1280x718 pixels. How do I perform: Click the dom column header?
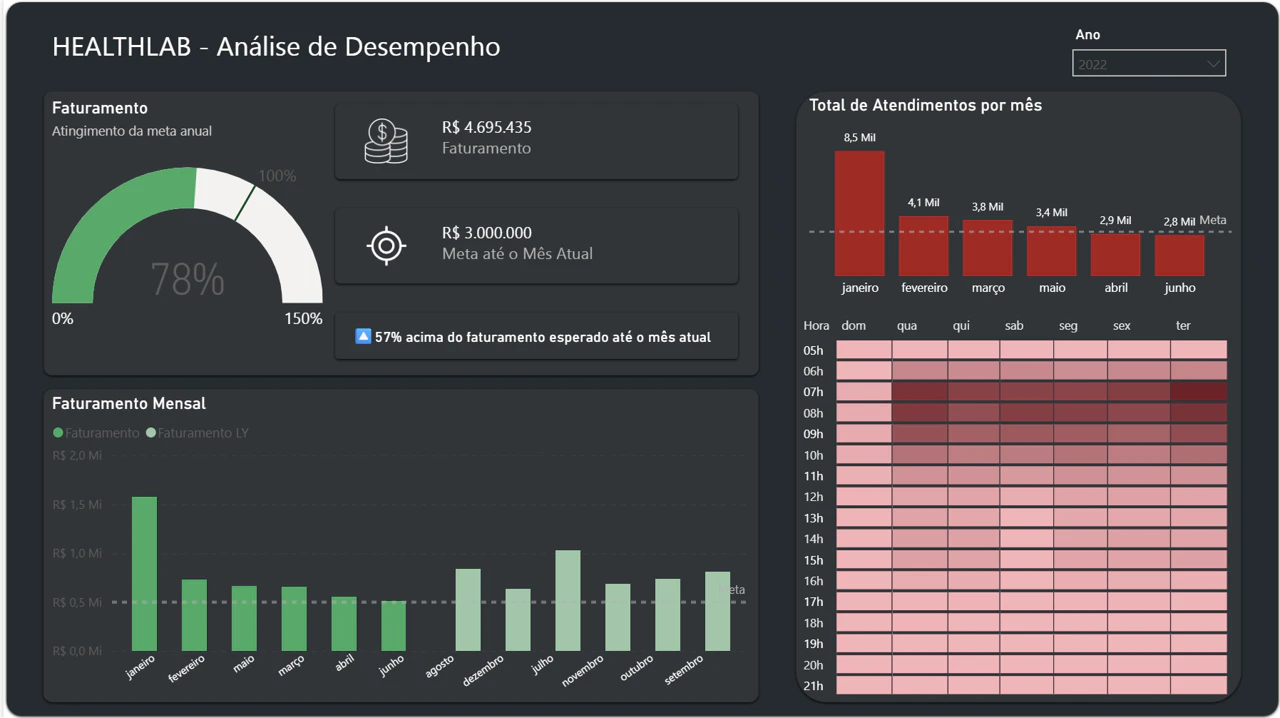854,326
